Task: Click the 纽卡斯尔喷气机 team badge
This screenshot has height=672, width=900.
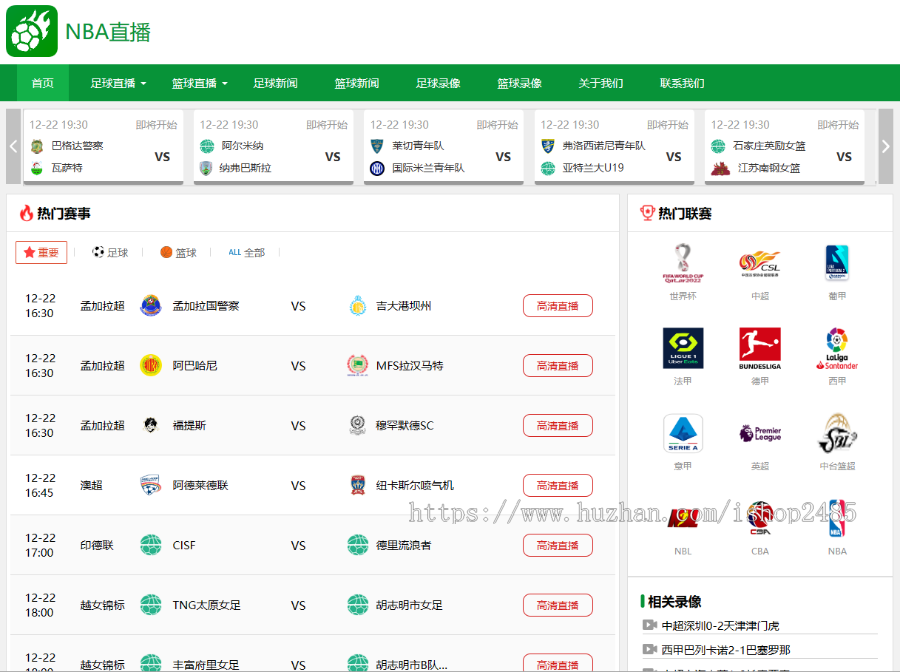Action: pyautogui.click(x=358, y=485)
